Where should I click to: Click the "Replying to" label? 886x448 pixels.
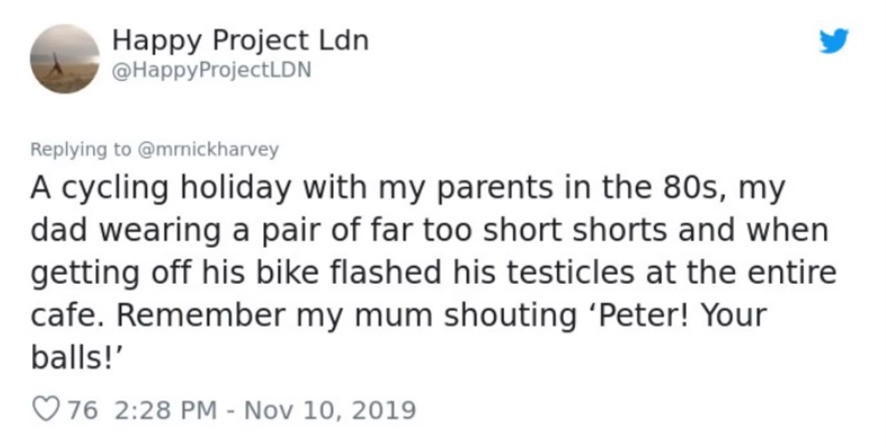80,150
